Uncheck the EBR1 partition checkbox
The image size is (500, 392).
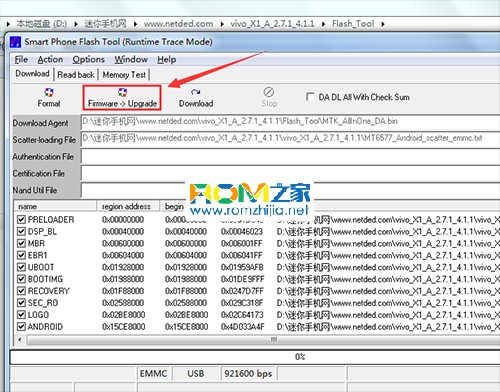pos(21,255)
